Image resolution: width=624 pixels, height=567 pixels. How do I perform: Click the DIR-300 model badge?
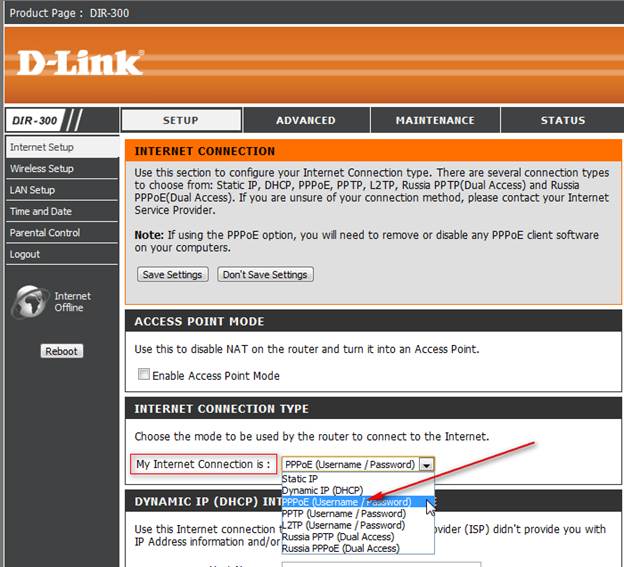(35, 120)
